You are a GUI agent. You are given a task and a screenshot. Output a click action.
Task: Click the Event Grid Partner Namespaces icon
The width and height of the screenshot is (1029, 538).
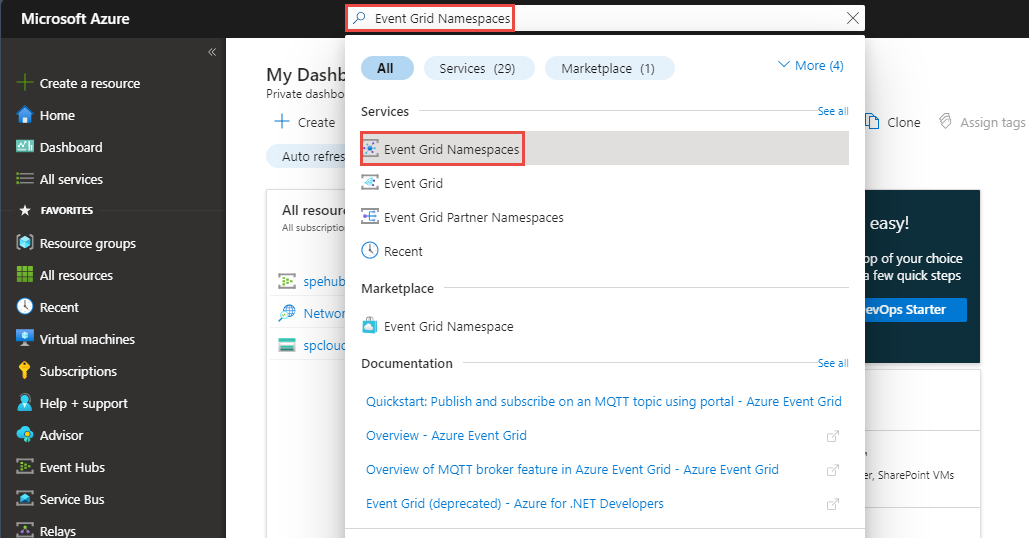point(370,217)
